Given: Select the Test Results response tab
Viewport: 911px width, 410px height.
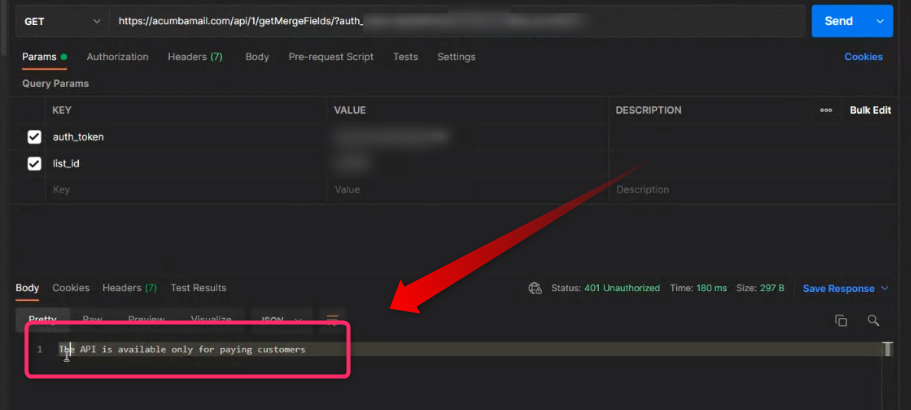Looking at the screenshot, I should [x=198, y=288].
